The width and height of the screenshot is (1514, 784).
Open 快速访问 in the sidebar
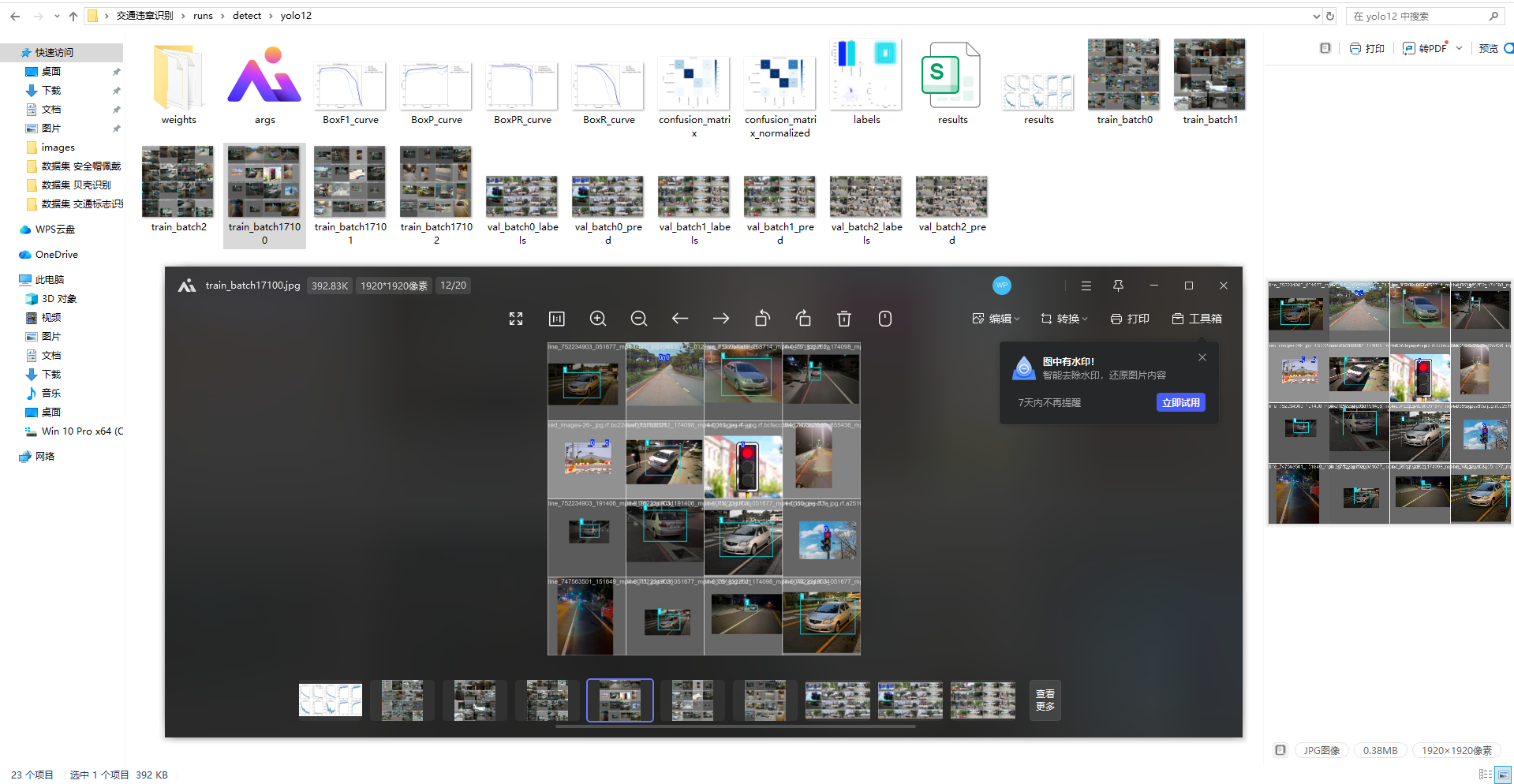[54, 52]
